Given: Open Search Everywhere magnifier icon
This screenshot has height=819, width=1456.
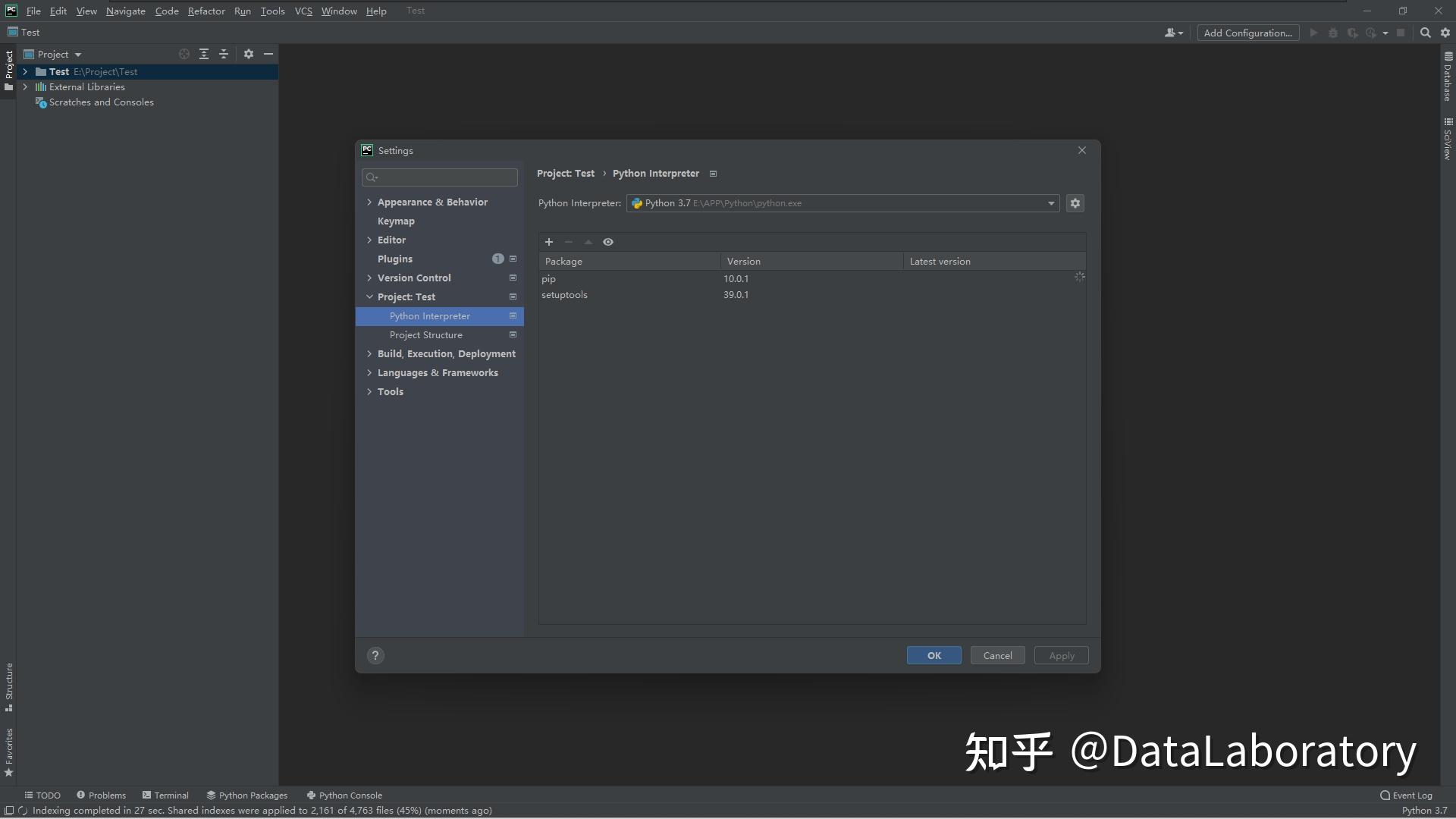Looking at the screenshot, I should pyautogui.click(x=1425, y=33).
